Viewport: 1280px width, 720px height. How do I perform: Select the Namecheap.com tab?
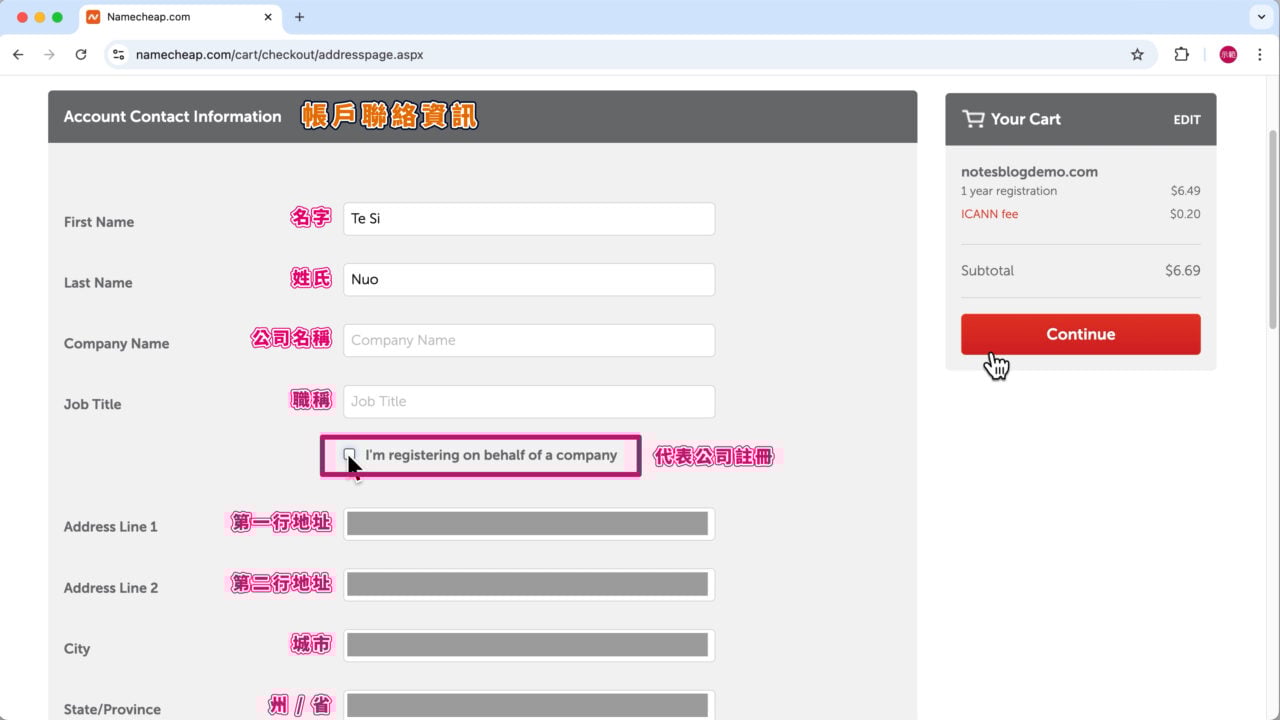tap(170, 17)
